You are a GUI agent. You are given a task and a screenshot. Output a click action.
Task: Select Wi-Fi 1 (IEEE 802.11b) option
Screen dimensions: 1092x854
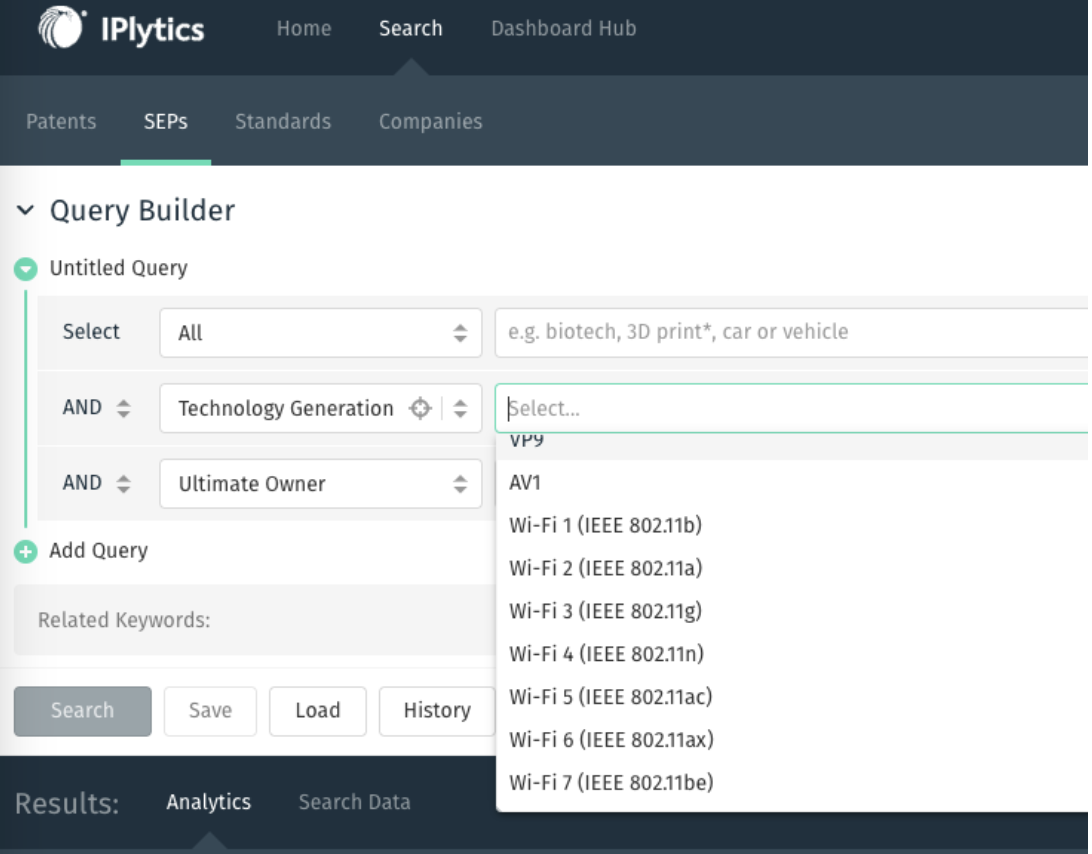click(x=792, y=525)
